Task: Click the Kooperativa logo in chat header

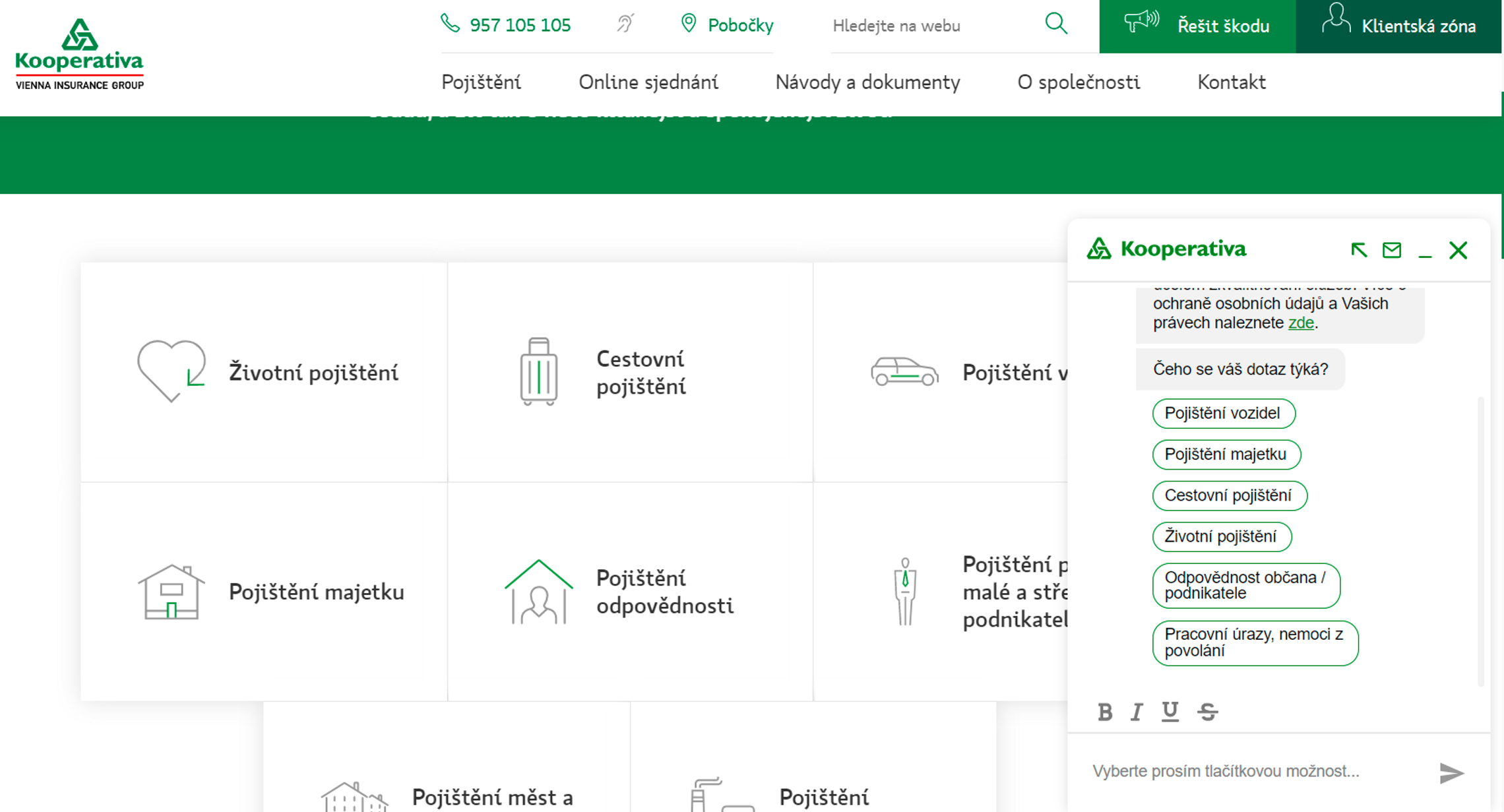Action: [1166, 249]
